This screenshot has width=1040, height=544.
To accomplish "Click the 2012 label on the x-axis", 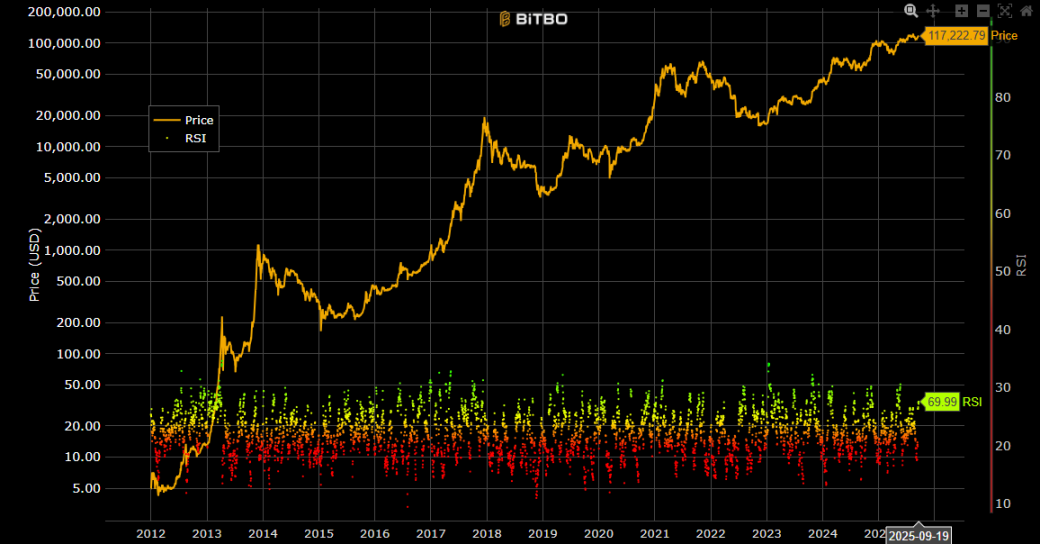I will click(x=151, y=535).
